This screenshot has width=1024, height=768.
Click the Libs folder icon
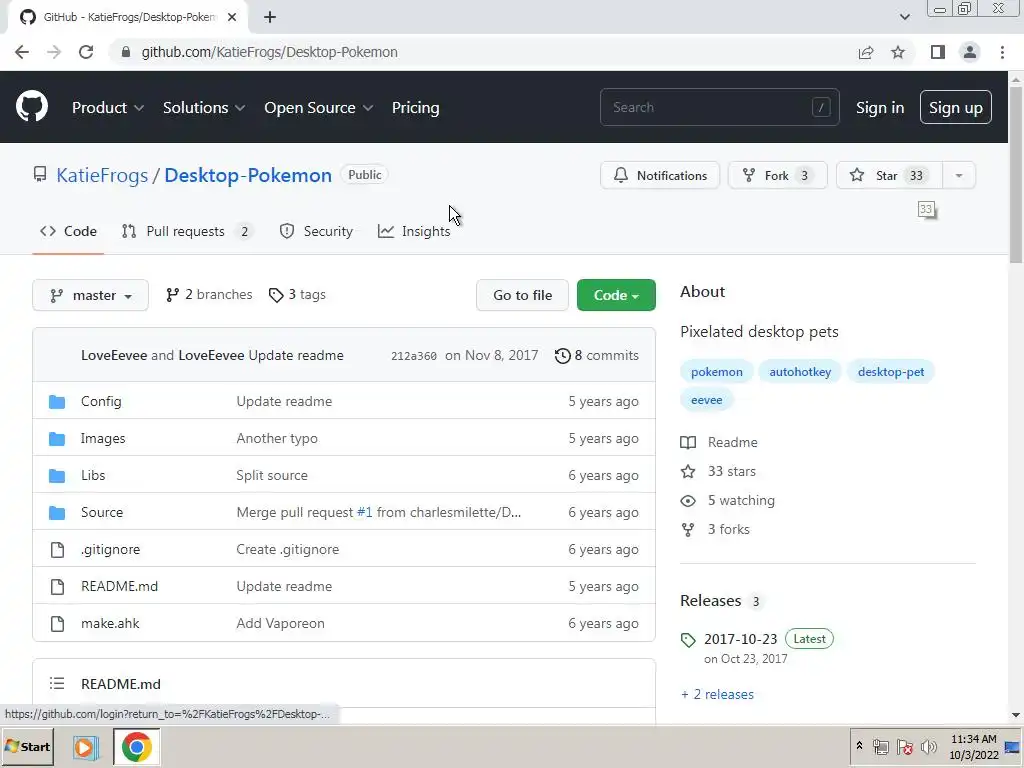pyautogui.click(x=57, y=475)
